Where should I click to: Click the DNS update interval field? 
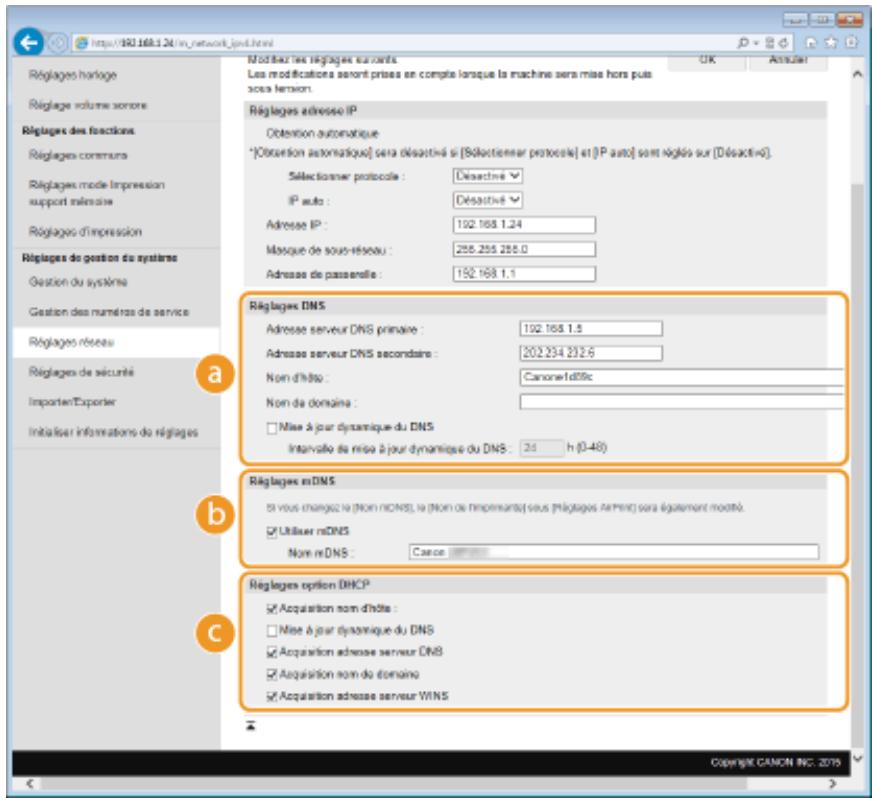coord(542,448)
